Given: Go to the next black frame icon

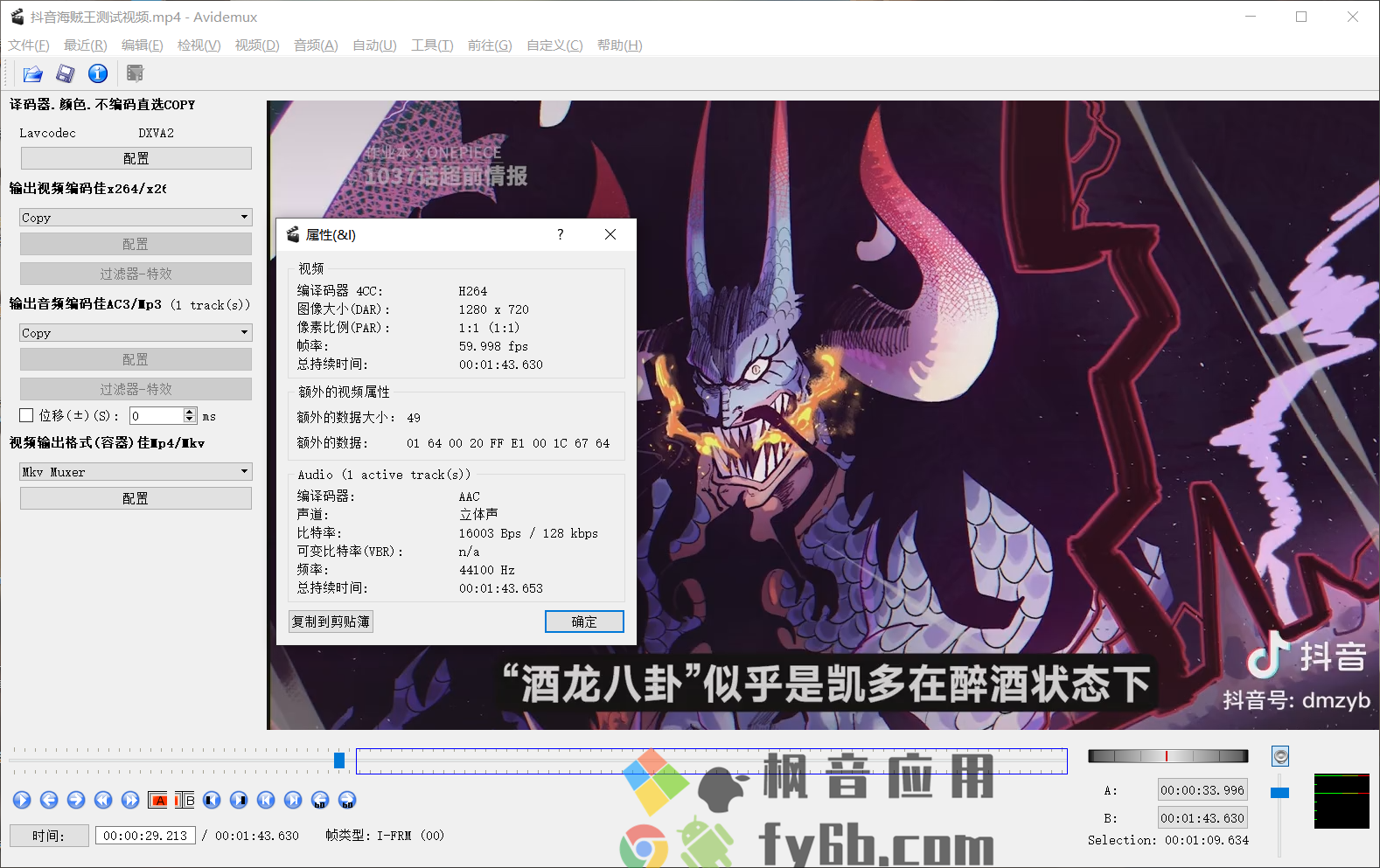Looking at the screenshot, I should point(239,800).
